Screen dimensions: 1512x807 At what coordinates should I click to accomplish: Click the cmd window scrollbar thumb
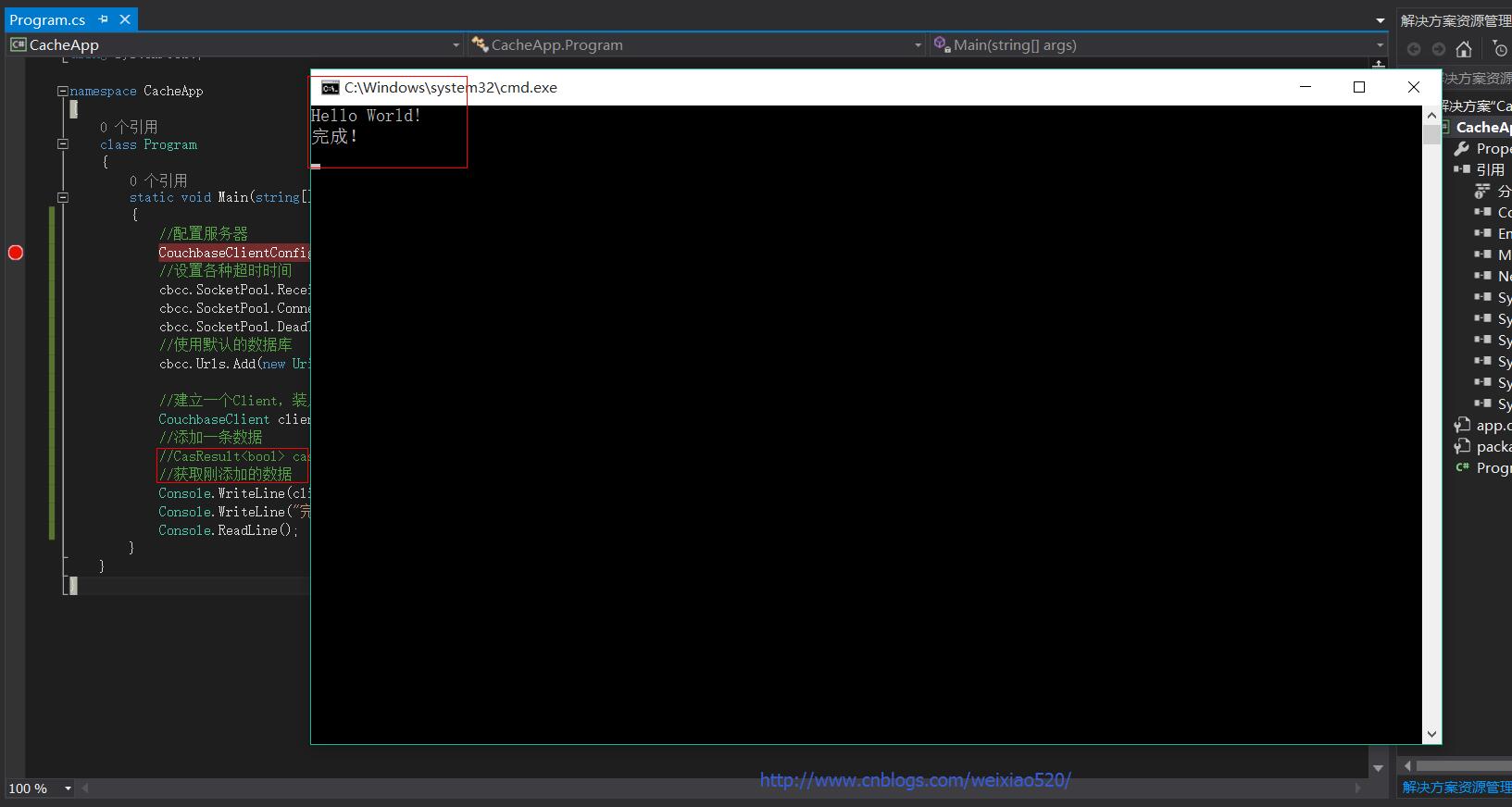click(1431, 135)
